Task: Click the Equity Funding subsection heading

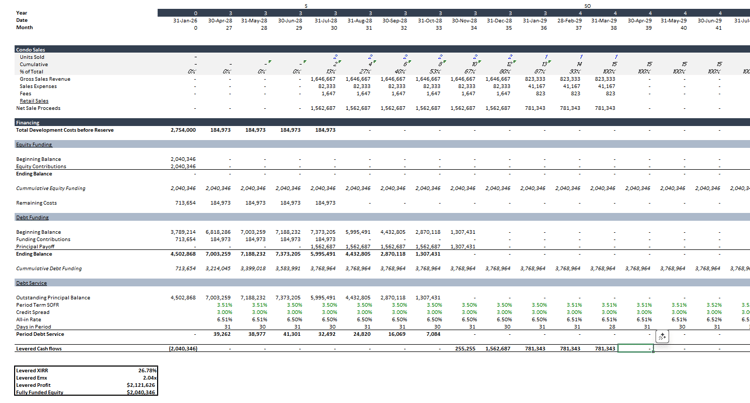Action: [x=34, y=144]
